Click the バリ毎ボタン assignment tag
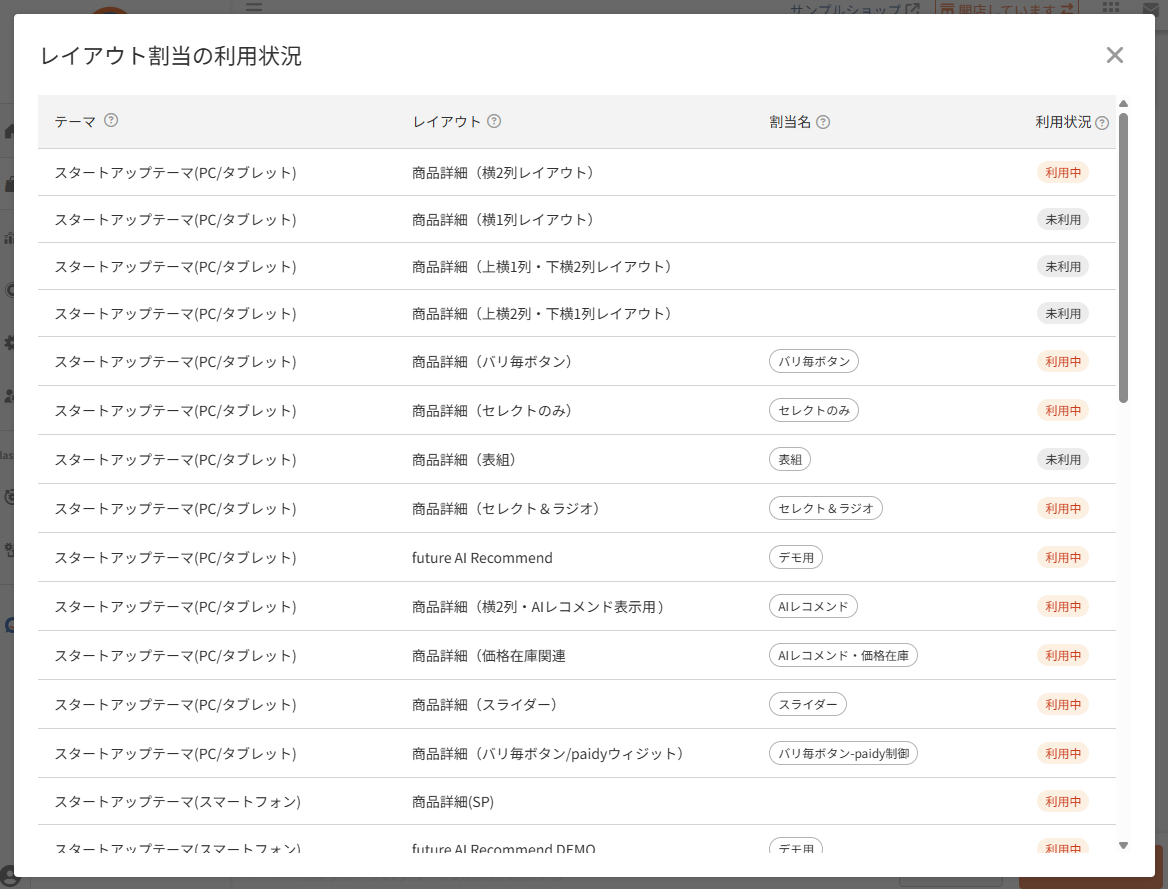Viewport: 1168px width, 889px height. pyautogui.click(x=813, y=361)
